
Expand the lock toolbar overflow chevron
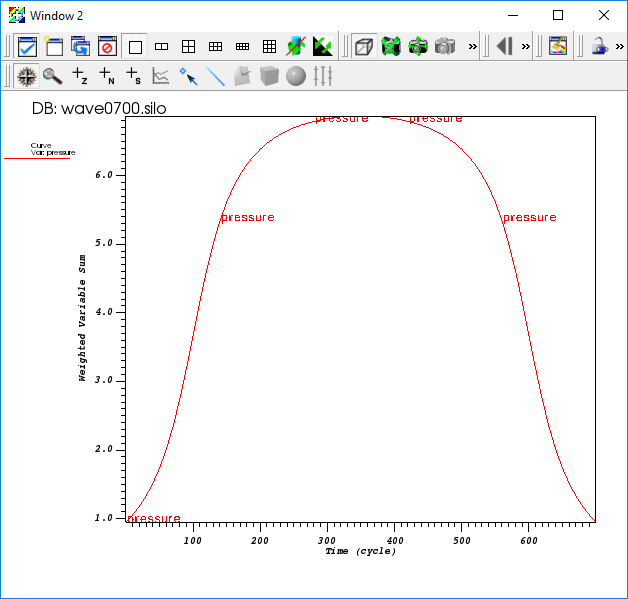(620, 47)
